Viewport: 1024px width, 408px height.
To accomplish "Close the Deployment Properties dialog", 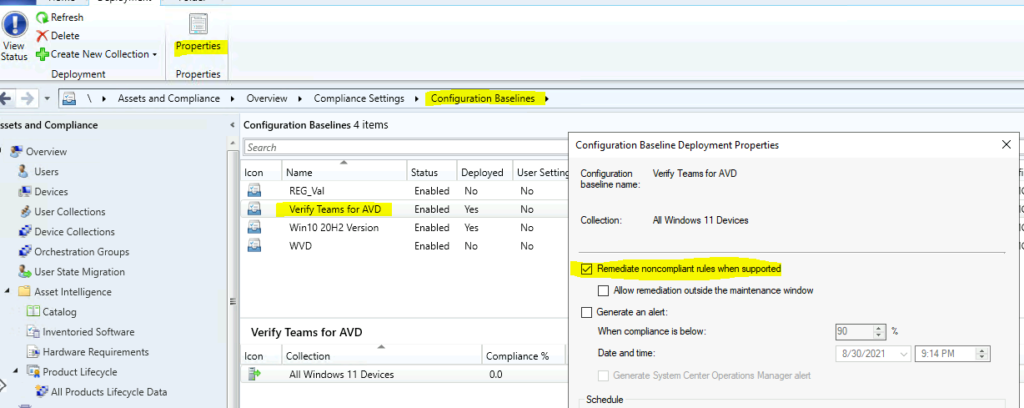I will (x=1006, y=145).
